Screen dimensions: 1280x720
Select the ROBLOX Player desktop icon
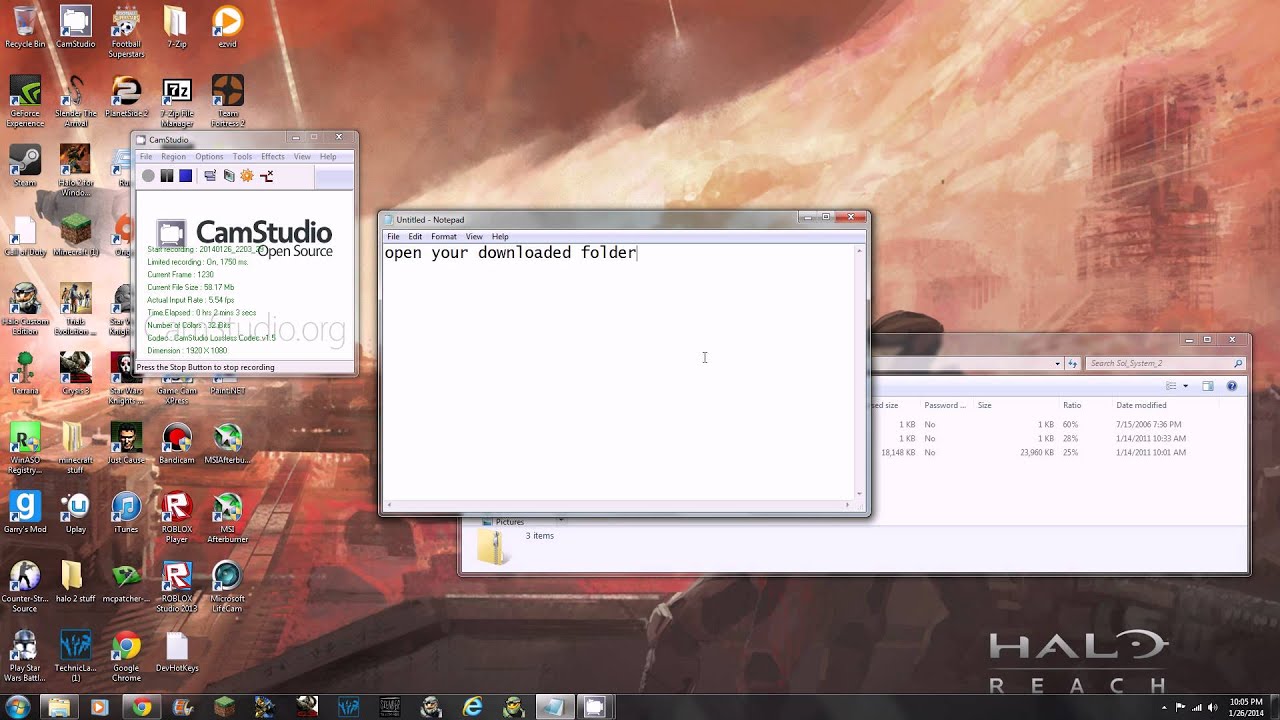tap(177, 517)
